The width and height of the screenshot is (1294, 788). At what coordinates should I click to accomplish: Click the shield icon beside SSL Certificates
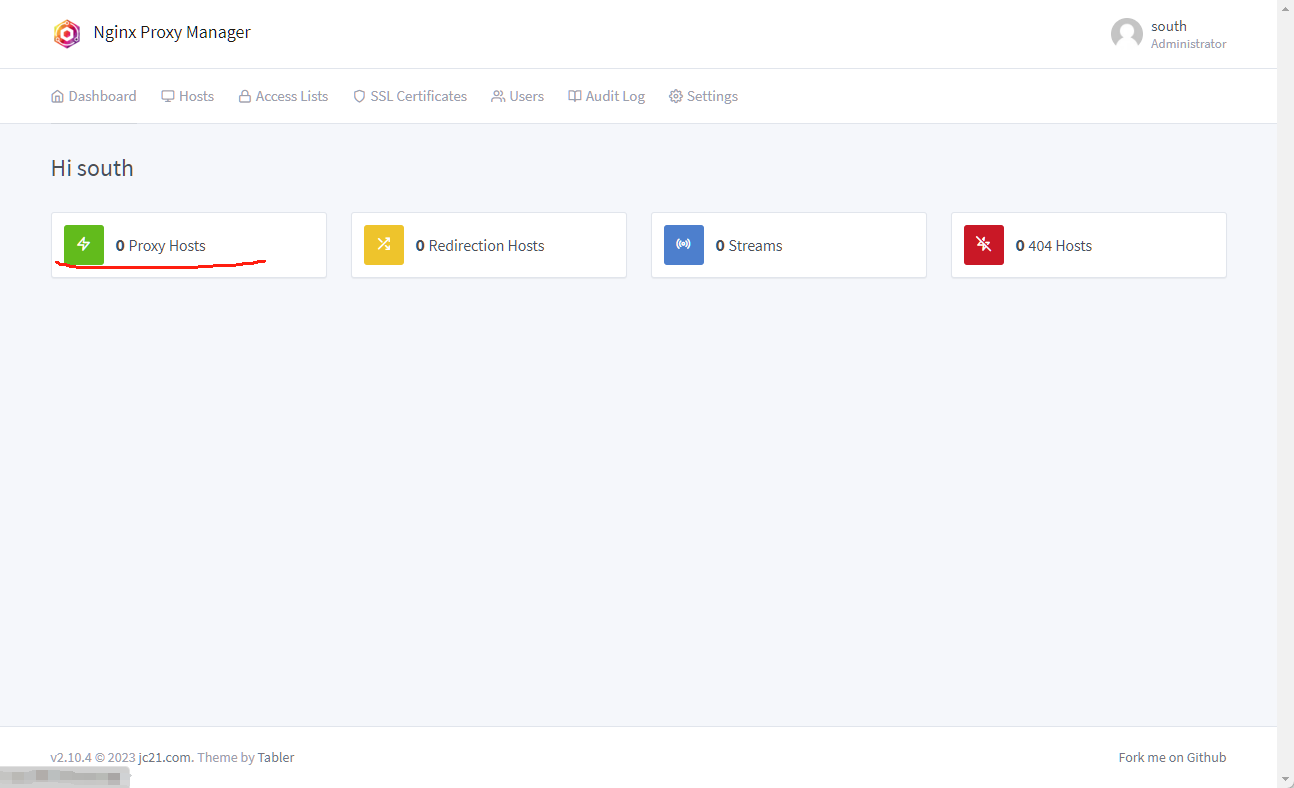click(359, 97)
